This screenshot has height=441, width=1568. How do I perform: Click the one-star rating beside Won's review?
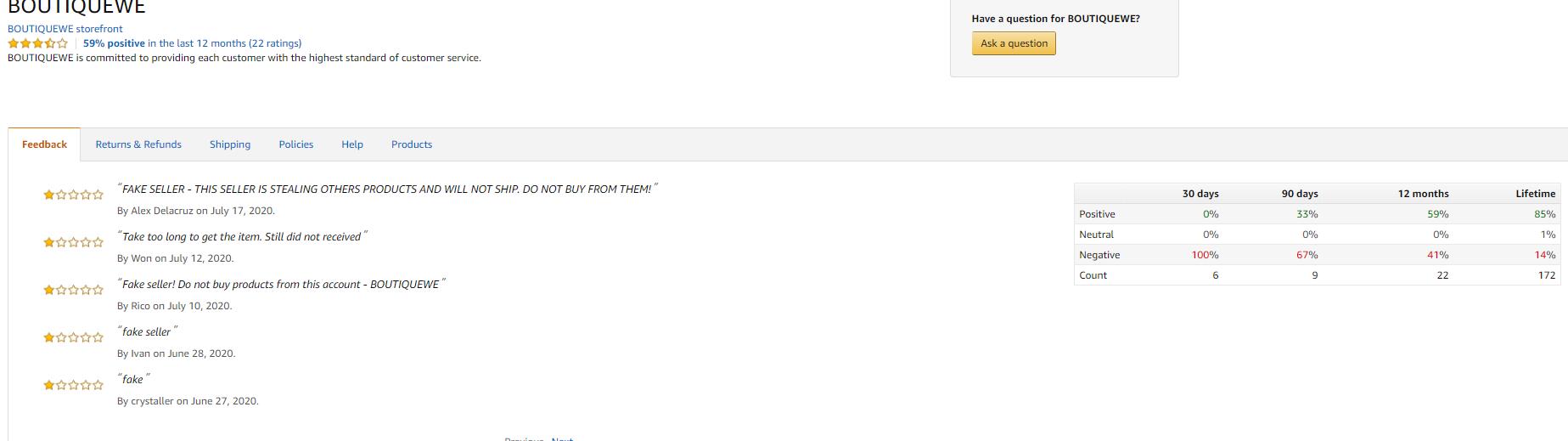coord(73,242)
